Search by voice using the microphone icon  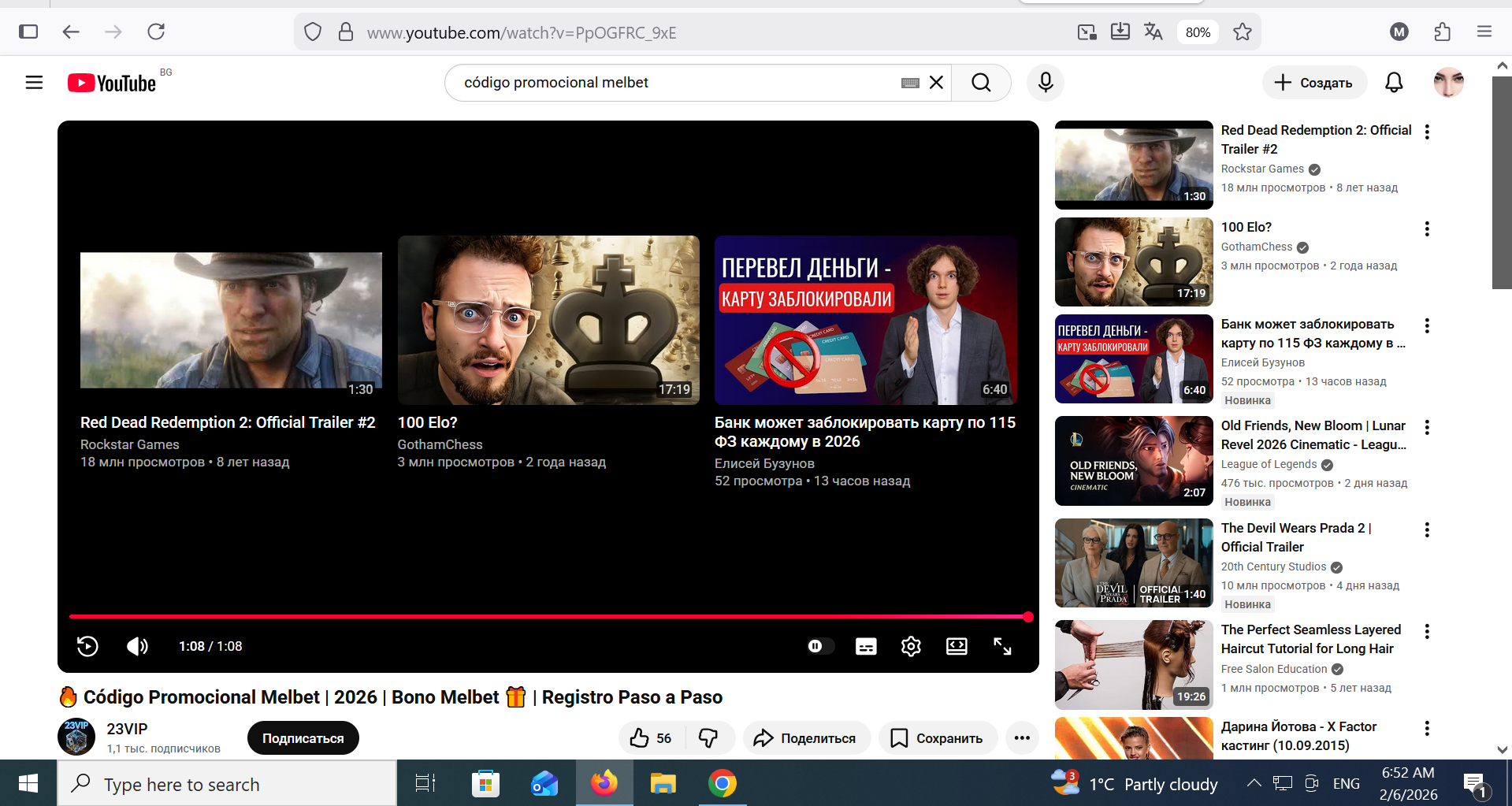1046,83
